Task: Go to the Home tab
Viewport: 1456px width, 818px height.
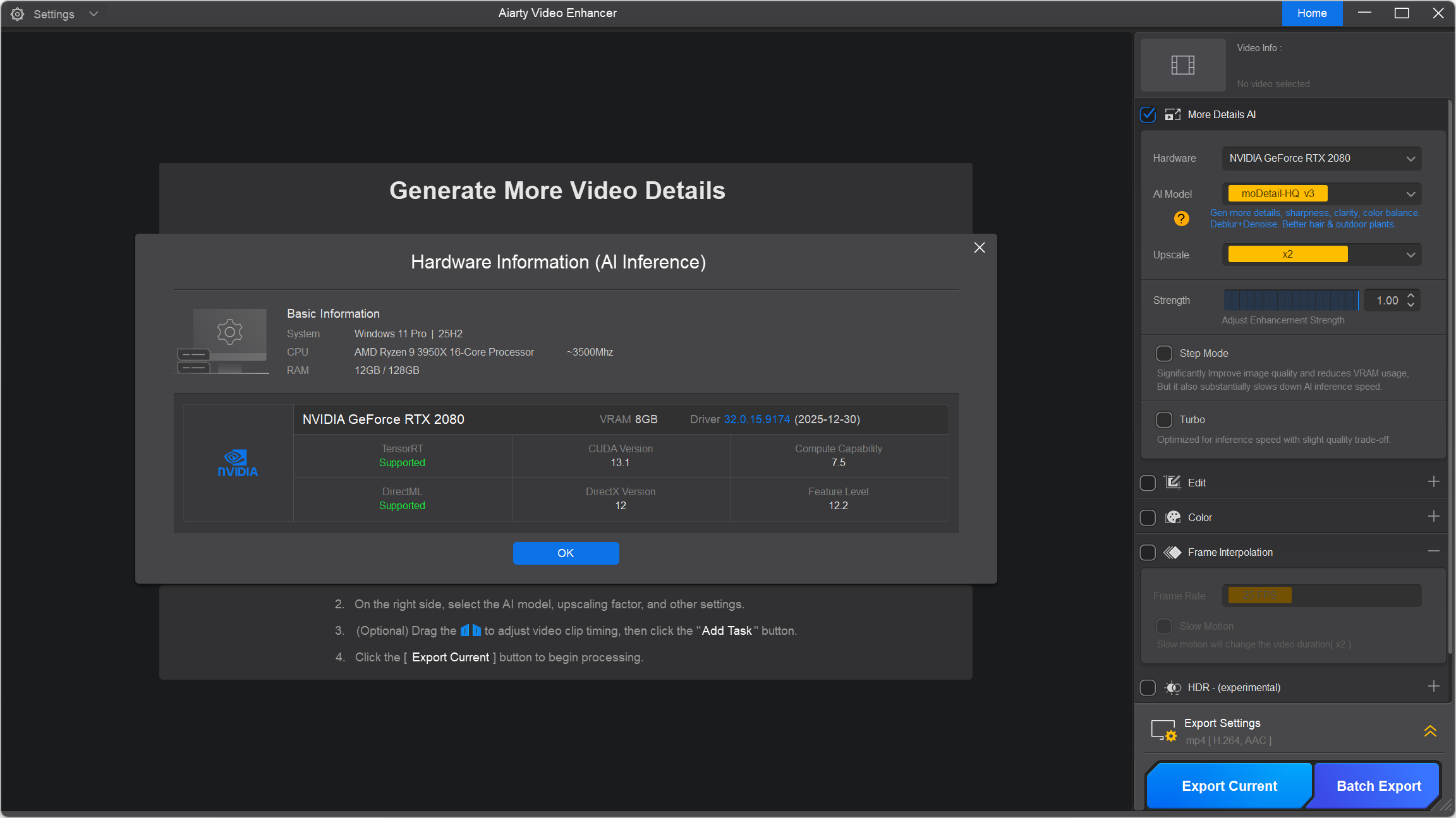Action: click(x=1312, y=13)
